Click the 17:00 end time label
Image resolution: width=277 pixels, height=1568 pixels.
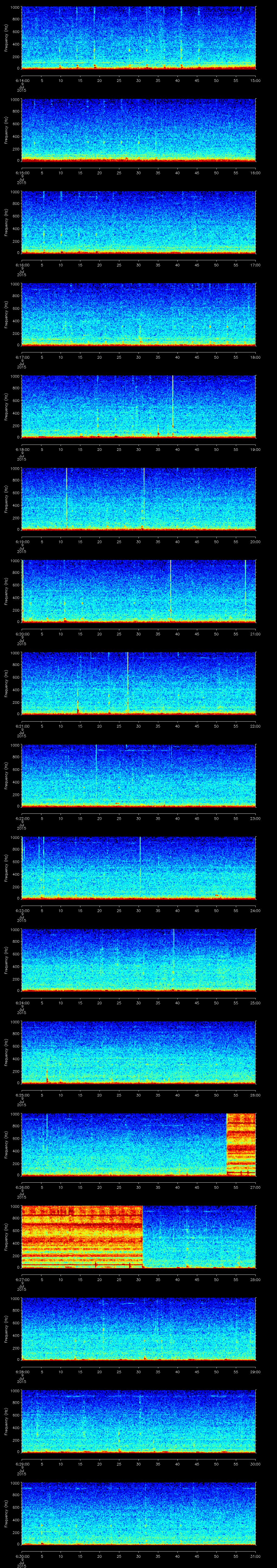tap(255, 265)
